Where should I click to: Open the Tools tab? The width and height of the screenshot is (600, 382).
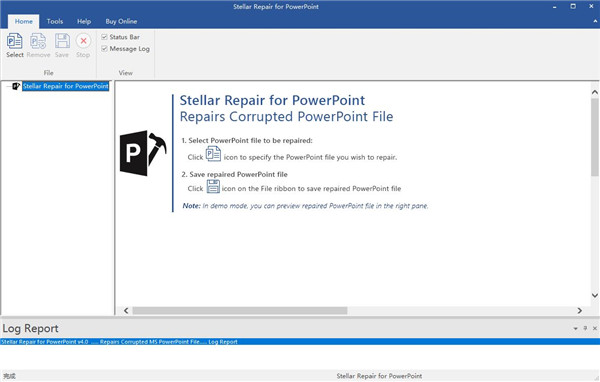(55, 21)
